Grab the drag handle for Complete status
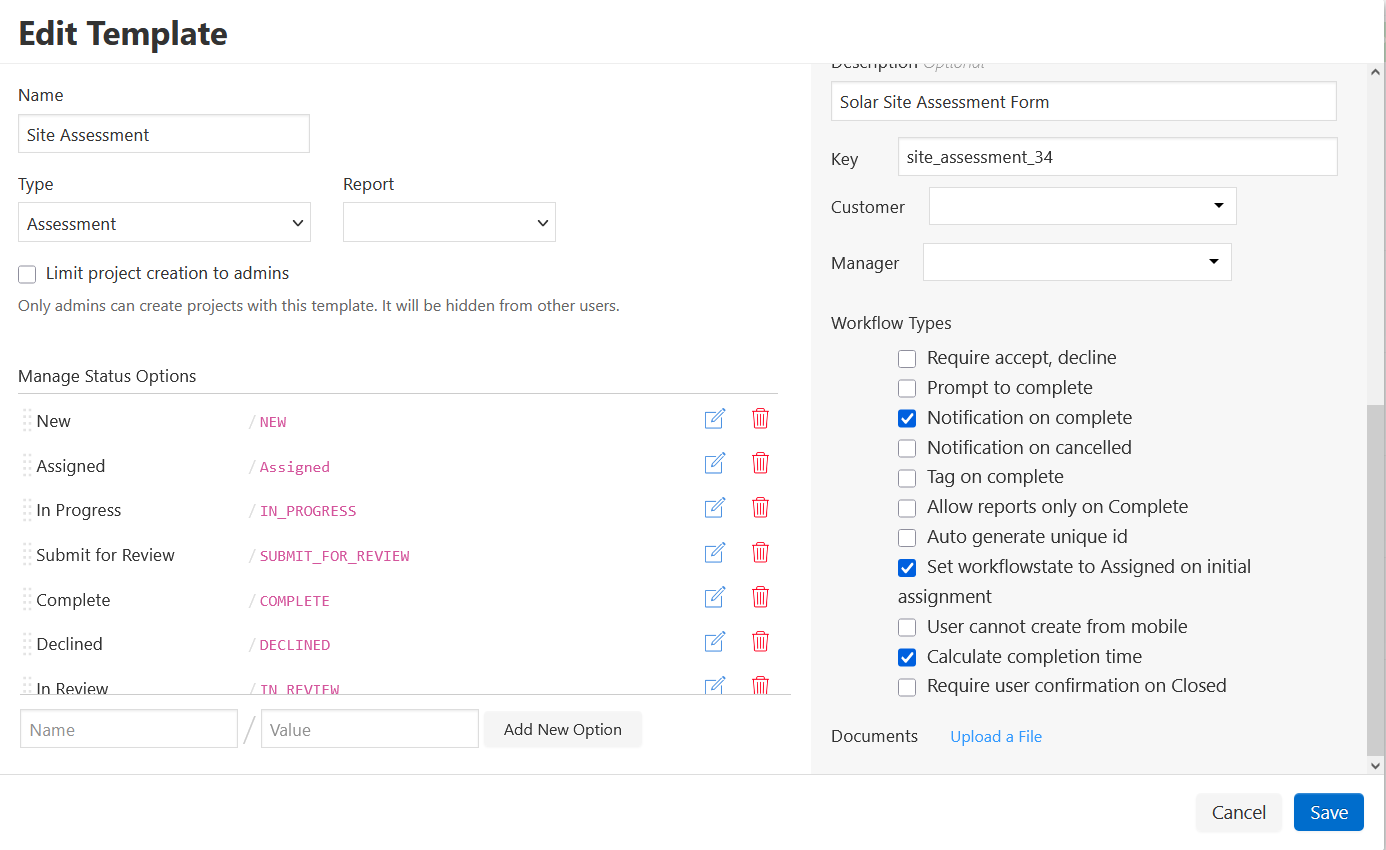1386x850 pixels. pyautogui.click(x=27, y=599)
